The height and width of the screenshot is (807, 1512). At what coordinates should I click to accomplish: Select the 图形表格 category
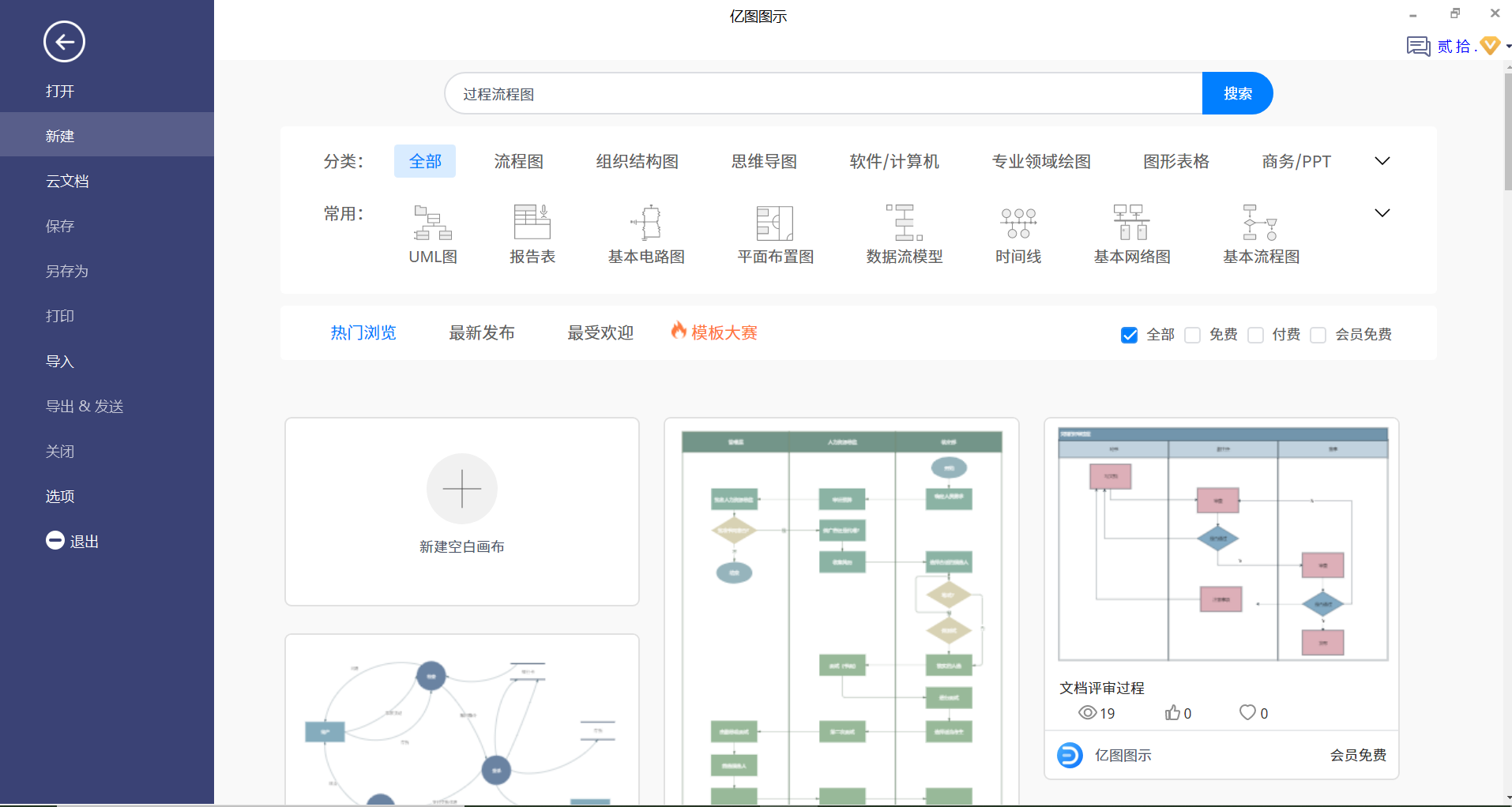1176,161
